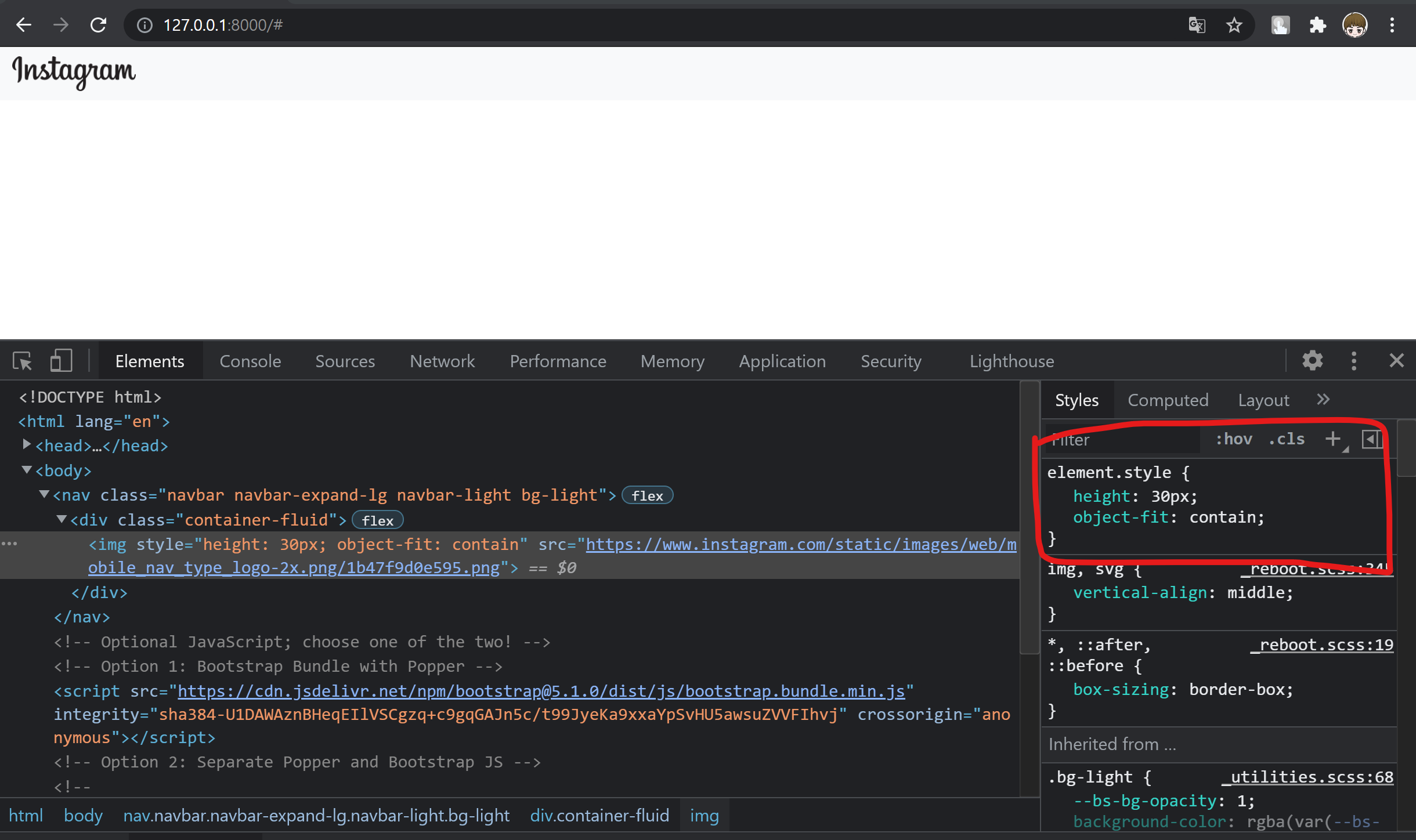Screen dimensions: 1416x840
Task: Activate the inspect element picker tool
Action: (x=23, y=361)
